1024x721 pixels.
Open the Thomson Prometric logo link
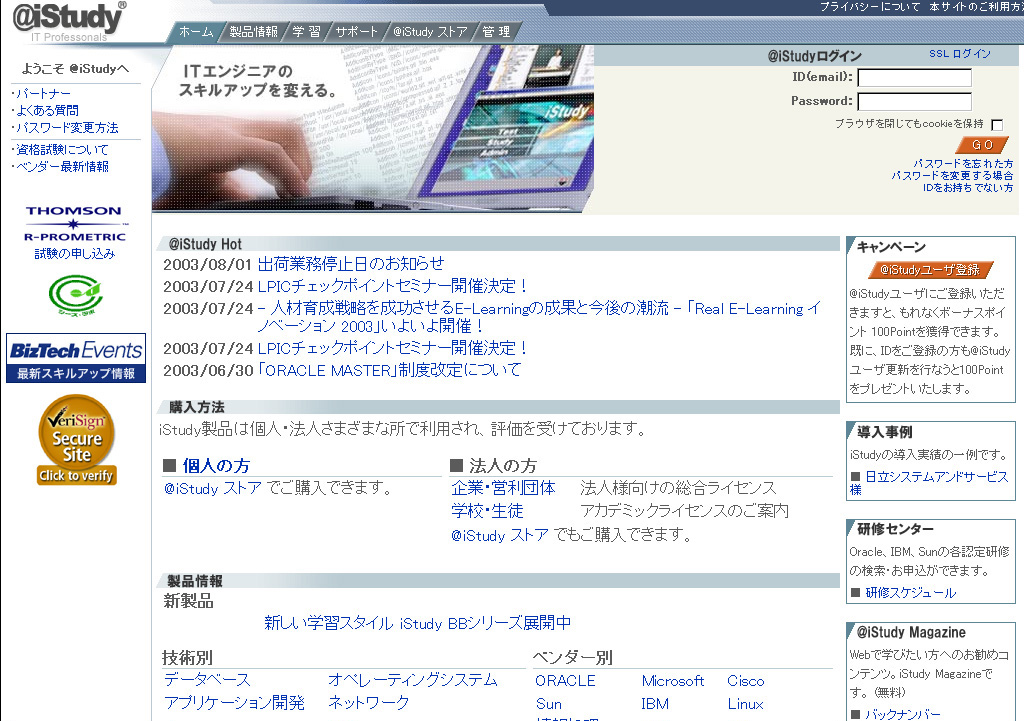coord(74,224)
